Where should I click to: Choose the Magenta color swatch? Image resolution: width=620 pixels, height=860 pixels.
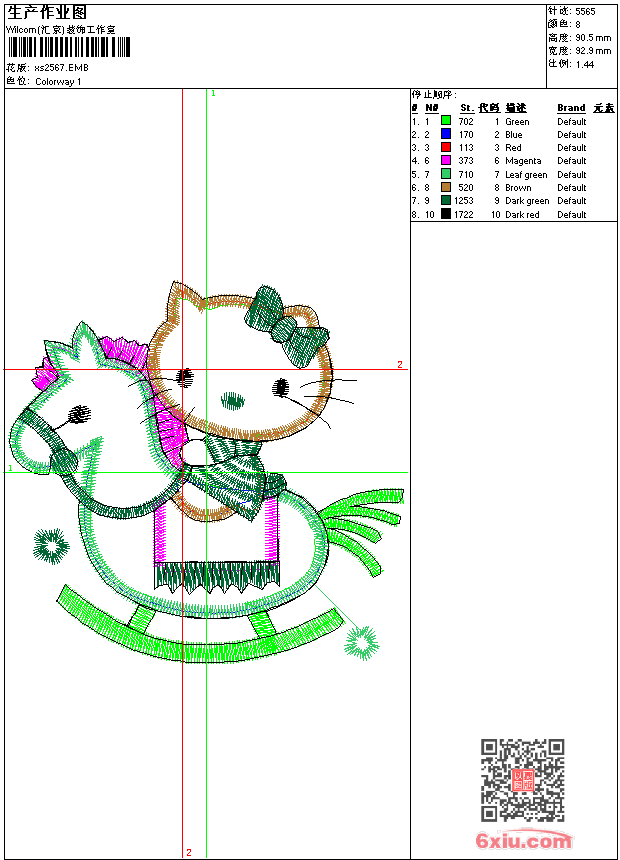tap(446, 161)
